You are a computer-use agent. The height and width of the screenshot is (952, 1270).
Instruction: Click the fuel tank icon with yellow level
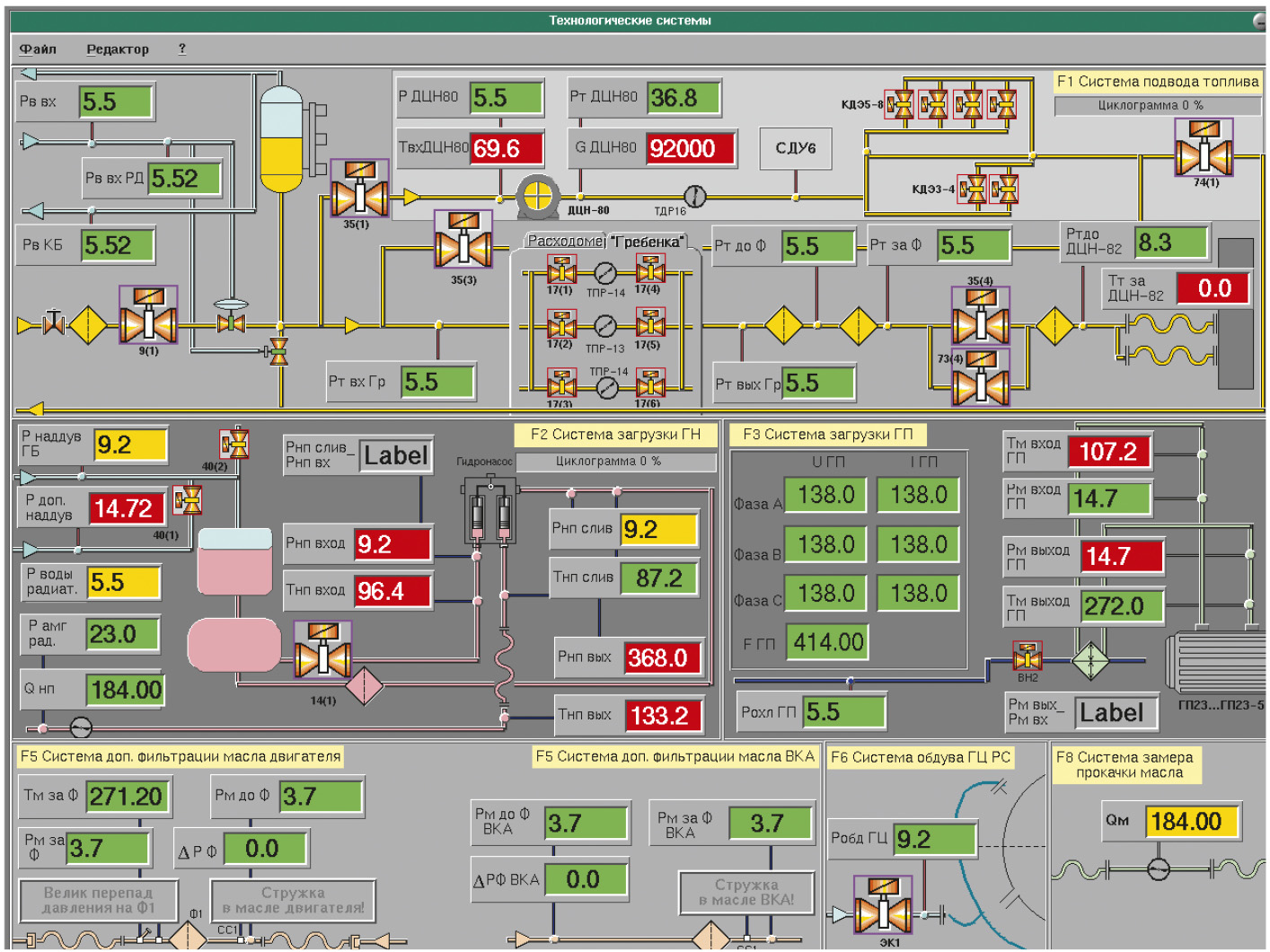point(282,138)
